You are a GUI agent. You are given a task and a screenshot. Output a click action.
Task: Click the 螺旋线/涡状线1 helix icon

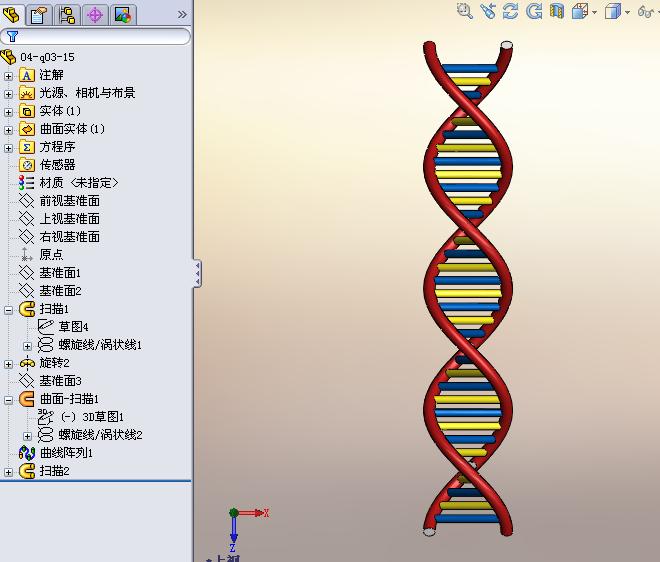point(45,345)
